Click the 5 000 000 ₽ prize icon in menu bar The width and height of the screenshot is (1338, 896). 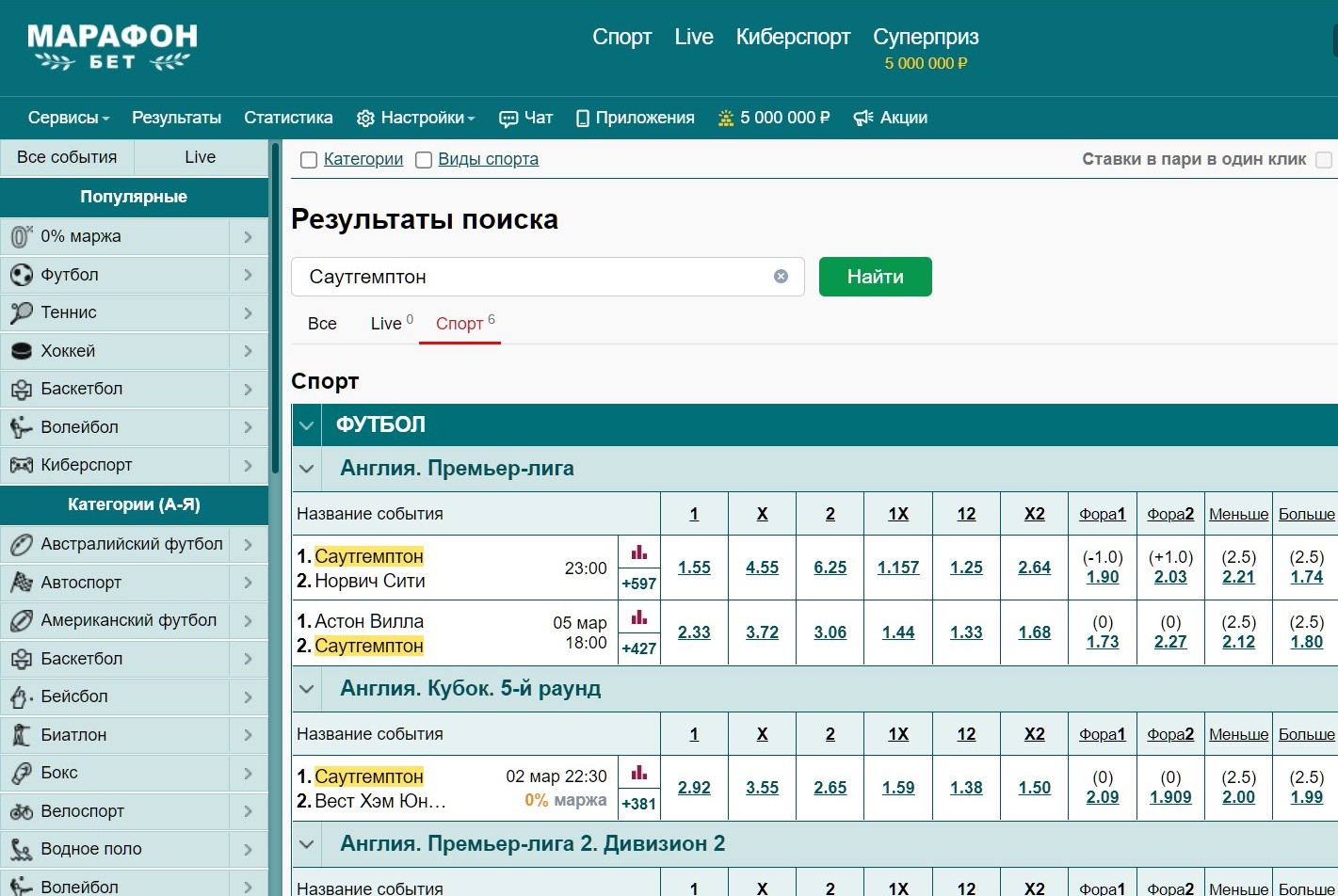pos(726,119)
